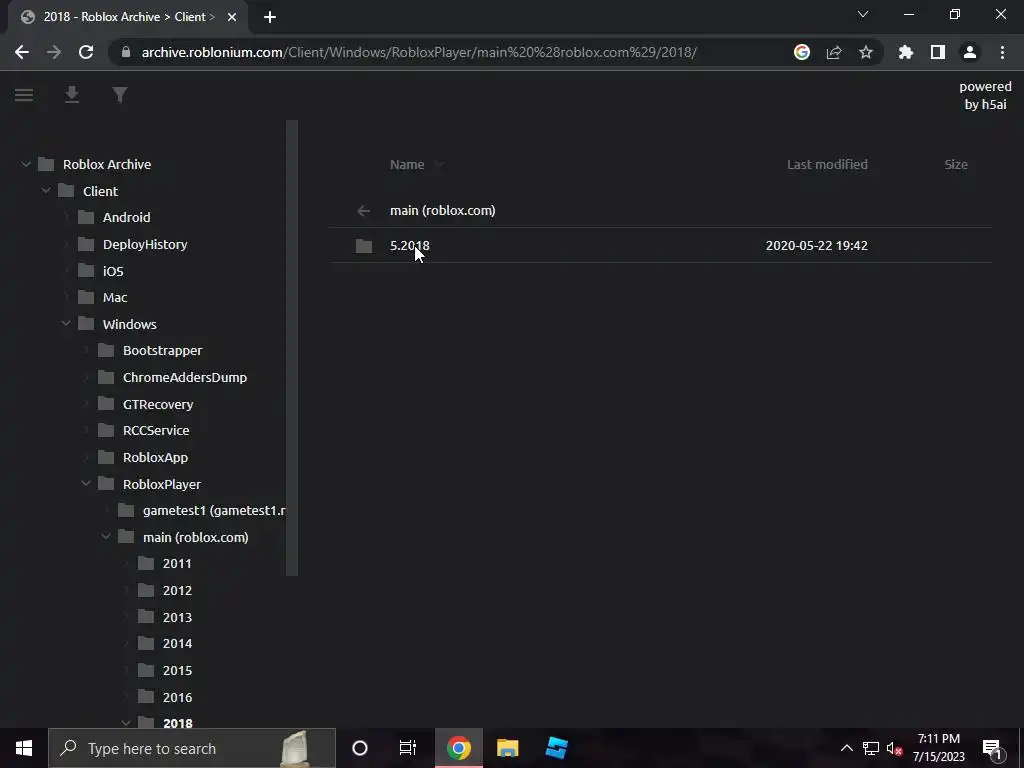Sort by Size column header
Viewport: 1024px width, 768px height.
tap(956, 165)
